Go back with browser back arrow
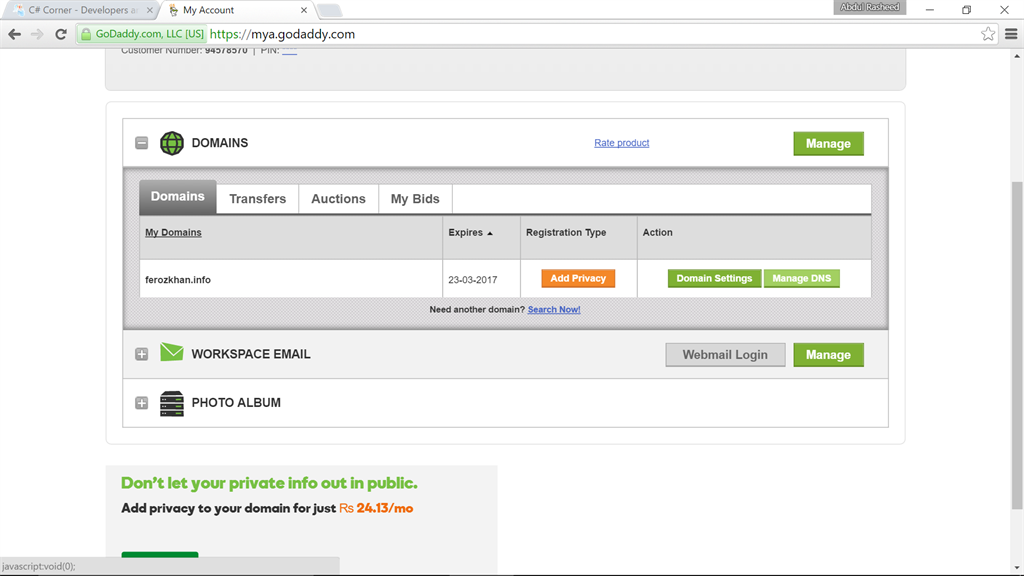 click(14, 34)
